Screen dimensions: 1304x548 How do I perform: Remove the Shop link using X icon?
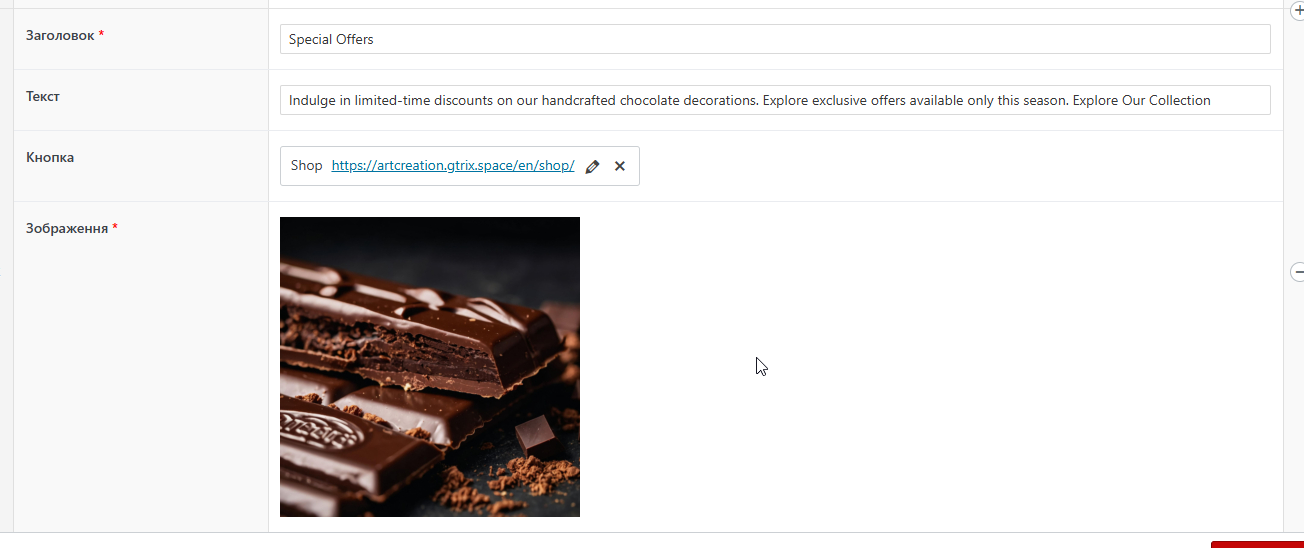coord(620,166)
